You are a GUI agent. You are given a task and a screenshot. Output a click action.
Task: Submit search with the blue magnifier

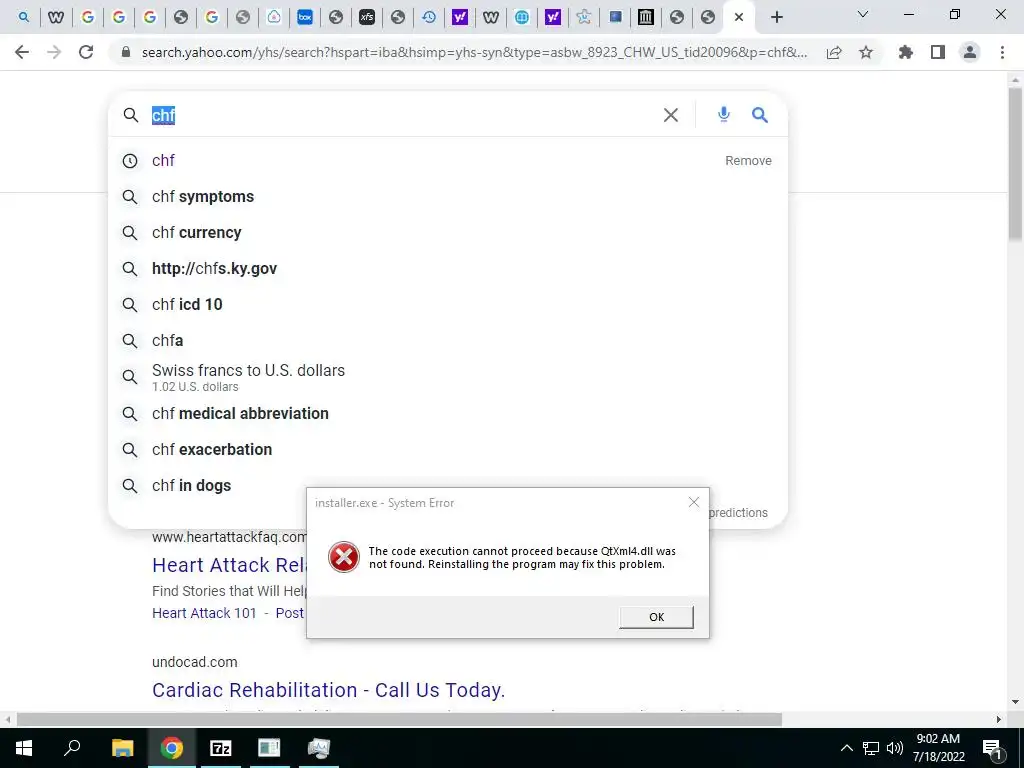point(760,115)
